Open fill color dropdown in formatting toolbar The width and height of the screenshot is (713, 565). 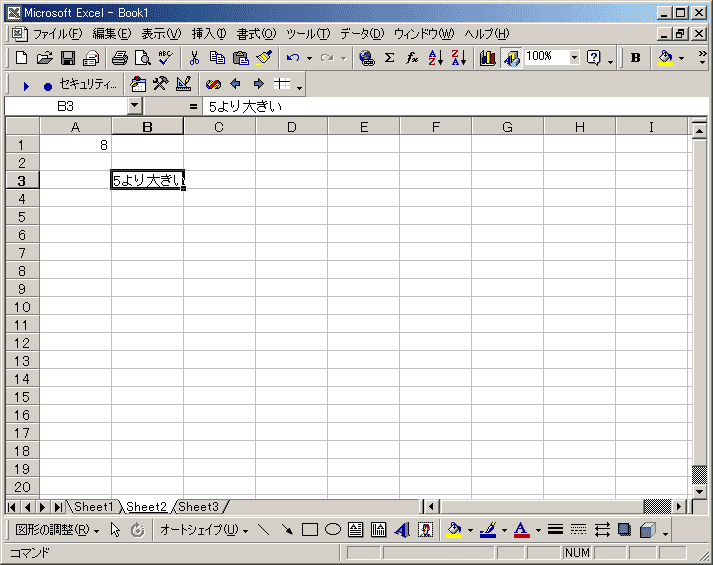[x=681, y=58]
